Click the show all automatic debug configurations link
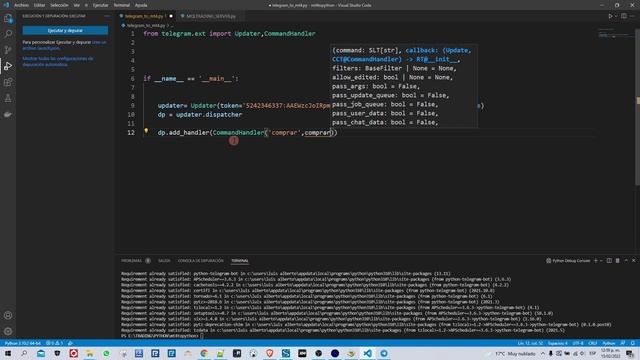 coord(58,61)
